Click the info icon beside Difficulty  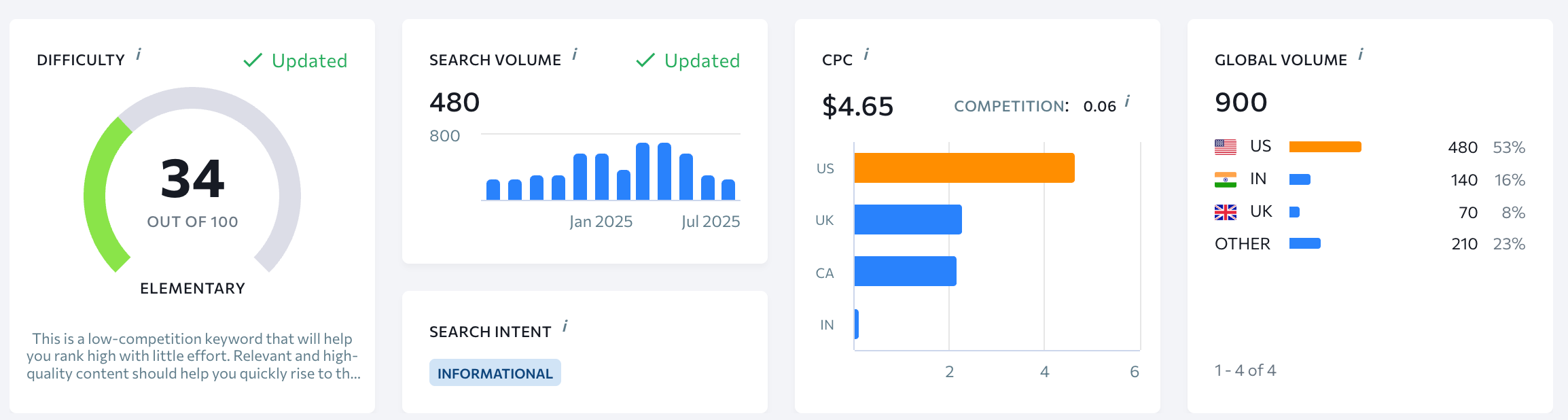(139, 54)
